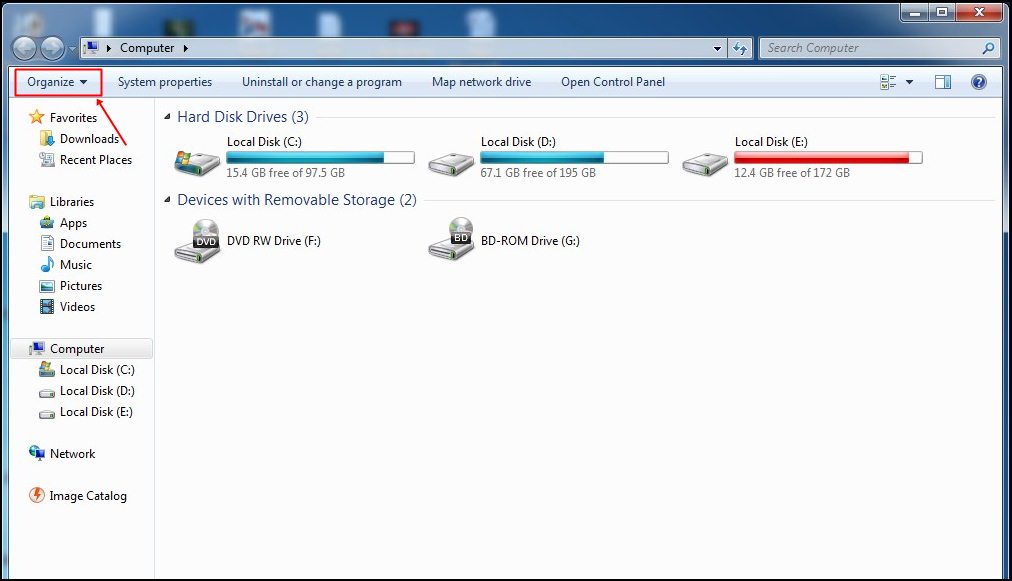Show the preview pane

pyautogui.click(x=942, y=81)
